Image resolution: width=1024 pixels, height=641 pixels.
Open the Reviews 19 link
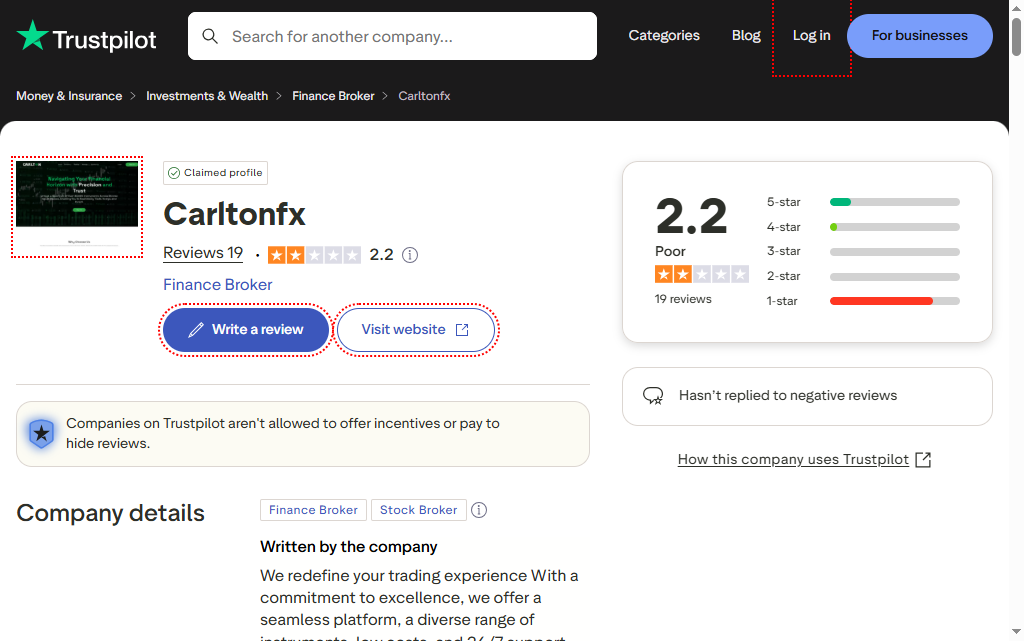[x=203, y=253]
